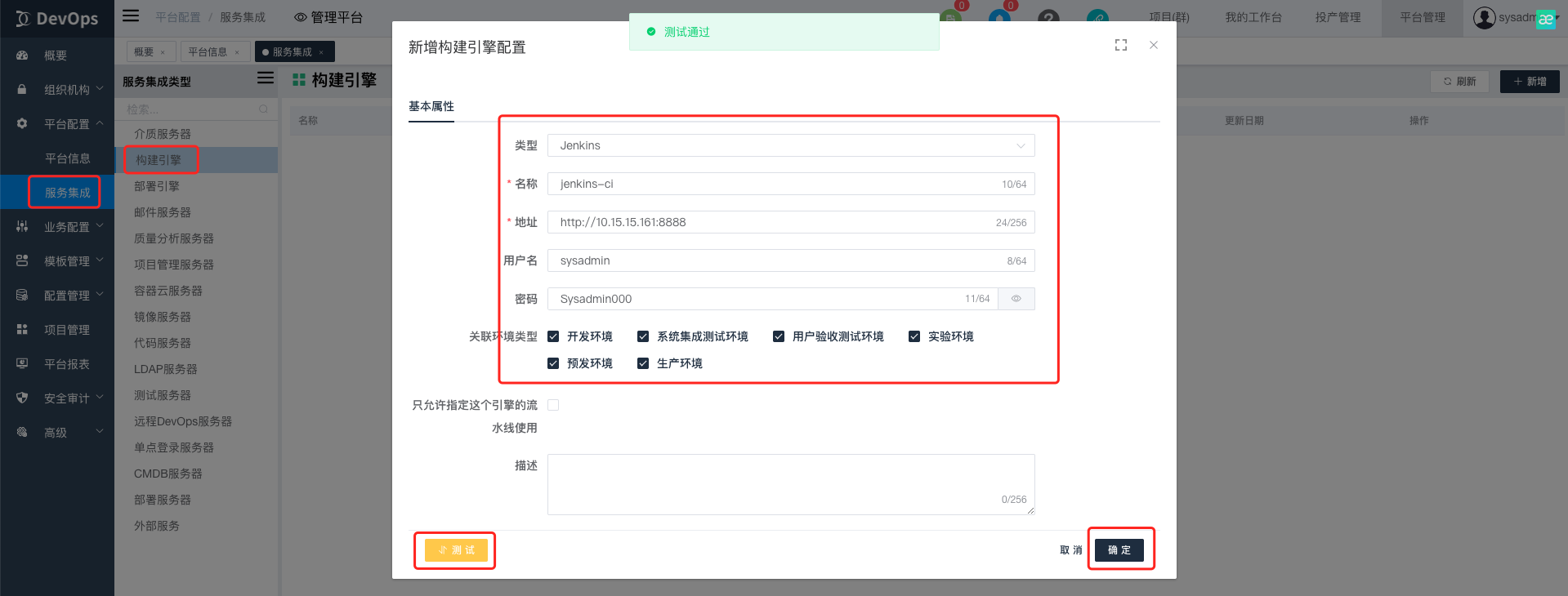Select 部署引擎 in the service type list
The width and height of the screenshot is (1568, 596).
[157, 186]
